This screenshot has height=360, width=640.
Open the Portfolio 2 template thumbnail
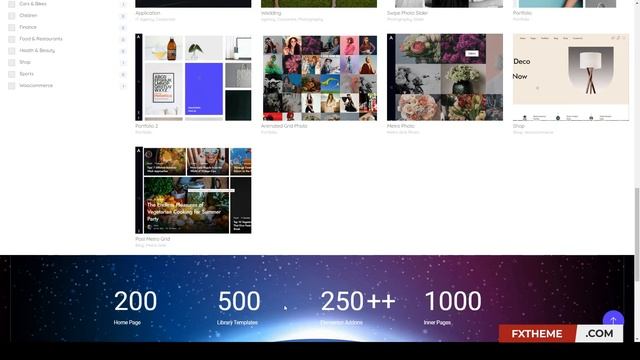(x=193, y=77)
